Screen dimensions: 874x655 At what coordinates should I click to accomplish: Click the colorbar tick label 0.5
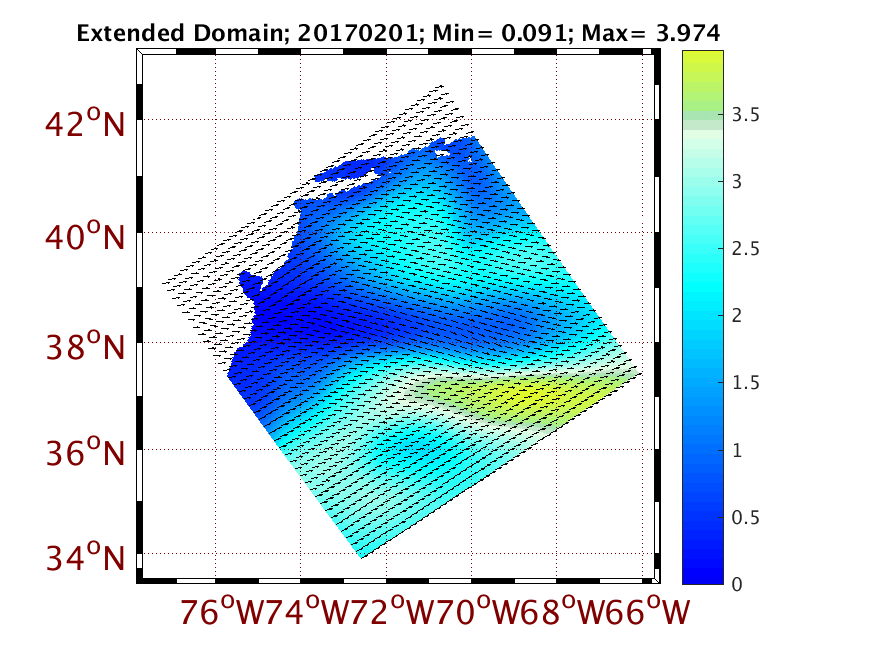tap(746, 518)
